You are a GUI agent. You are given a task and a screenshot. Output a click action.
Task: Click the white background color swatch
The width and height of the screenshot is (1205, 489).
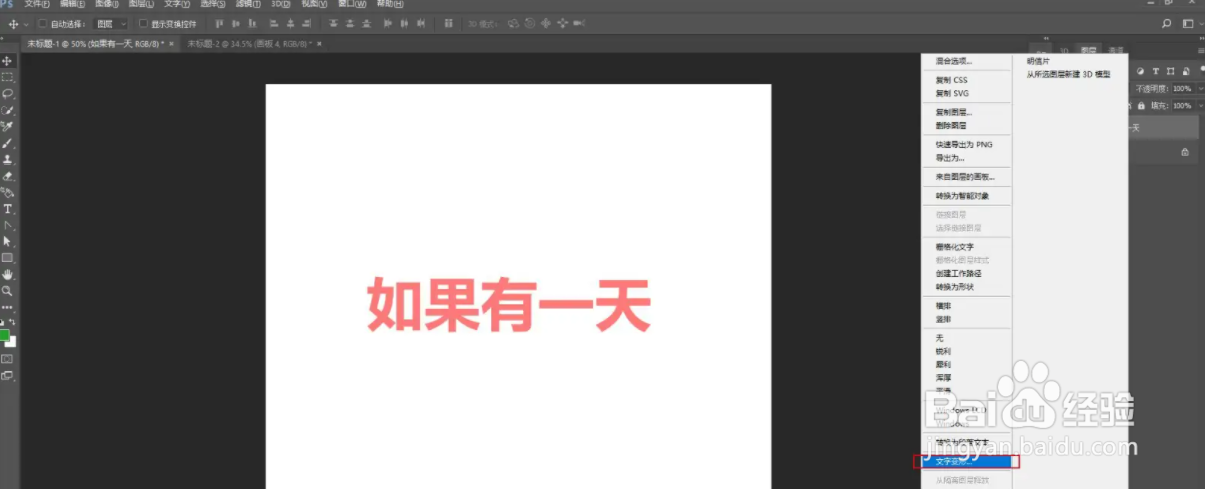pos(12,342)
